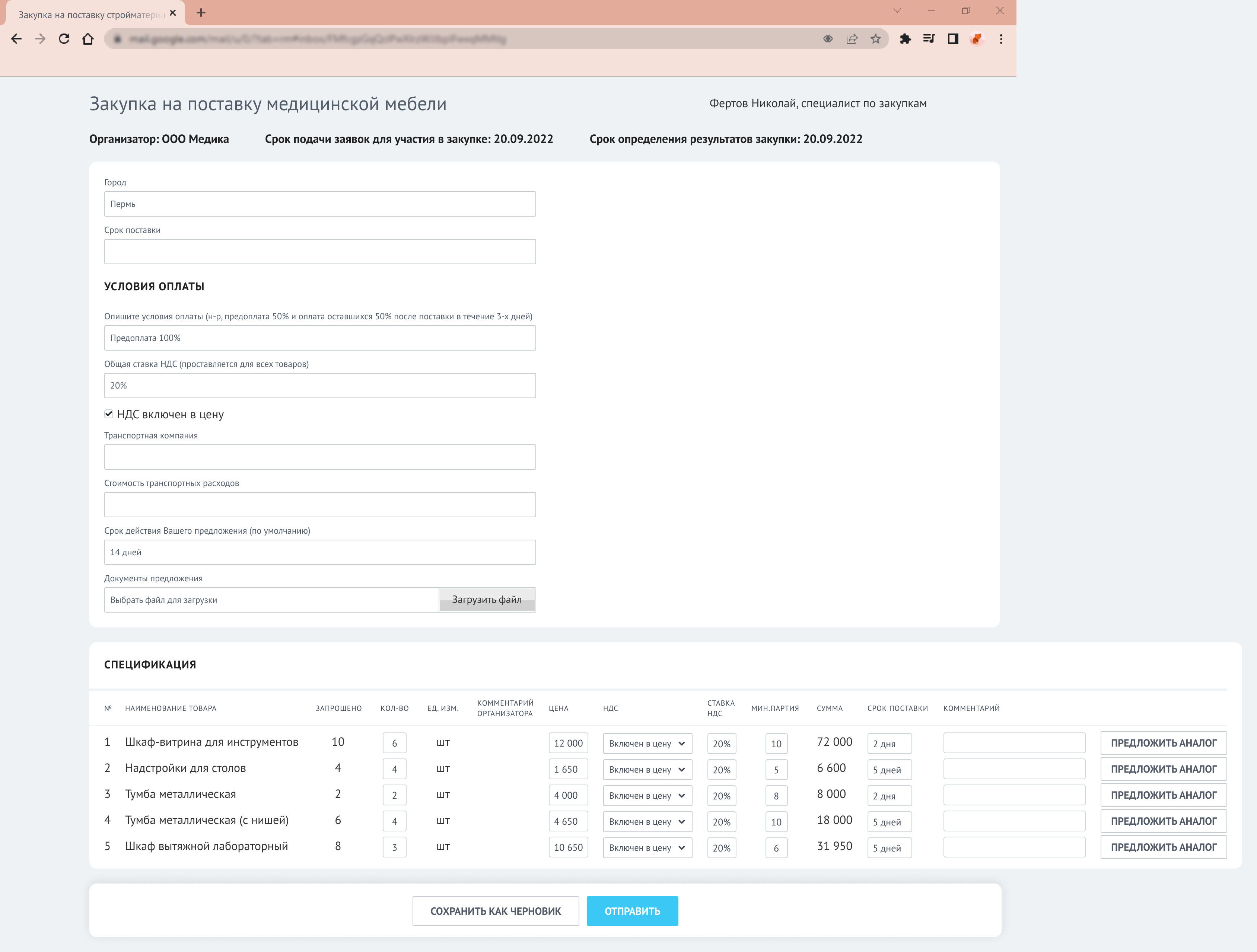Viewport: 1257px width, 952px height.
Task: Uncheck НДС включен в цену checkbox
Action: coord(109,414)
